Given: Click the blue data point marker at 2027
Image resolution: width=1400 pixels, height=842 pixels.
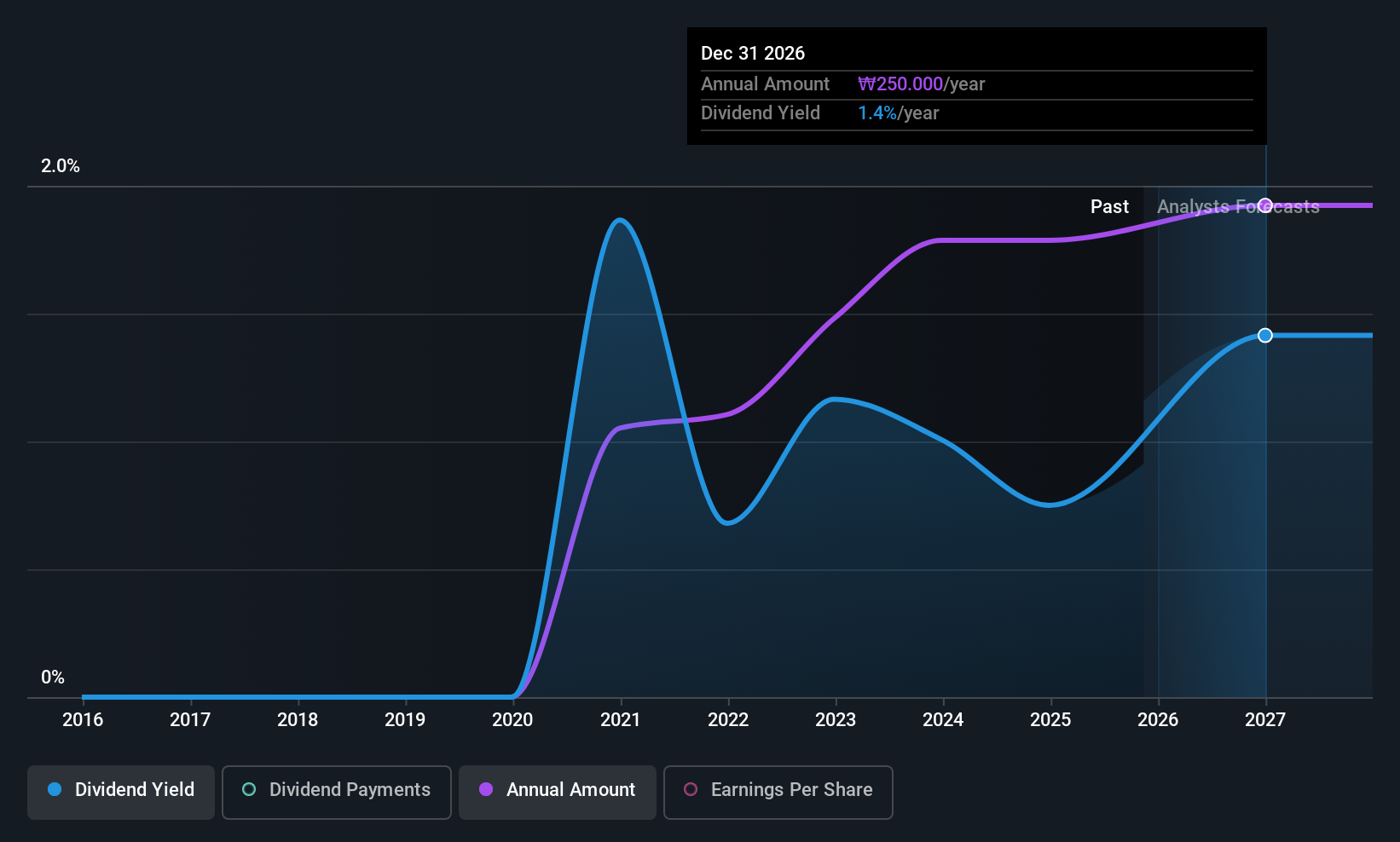Looking at the screenshot, I should tap(1265, 336).
